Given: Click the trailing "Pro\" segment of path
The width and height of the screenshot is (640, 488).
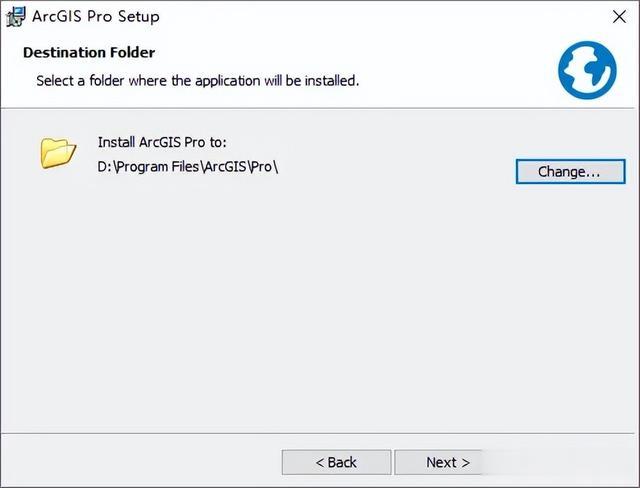Looking at the screenshot, I should point(264,167).
